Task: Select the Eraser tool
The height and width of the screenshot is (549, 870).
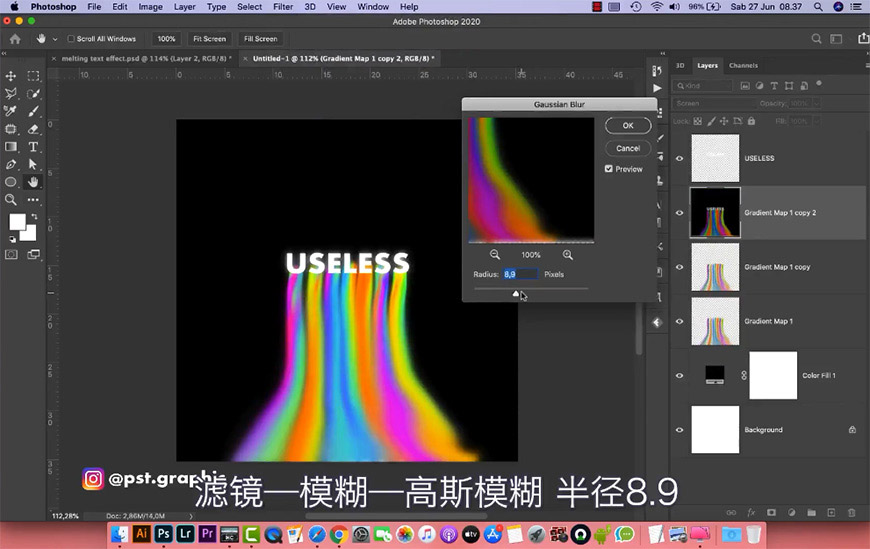Action: [x=33, y=129]
